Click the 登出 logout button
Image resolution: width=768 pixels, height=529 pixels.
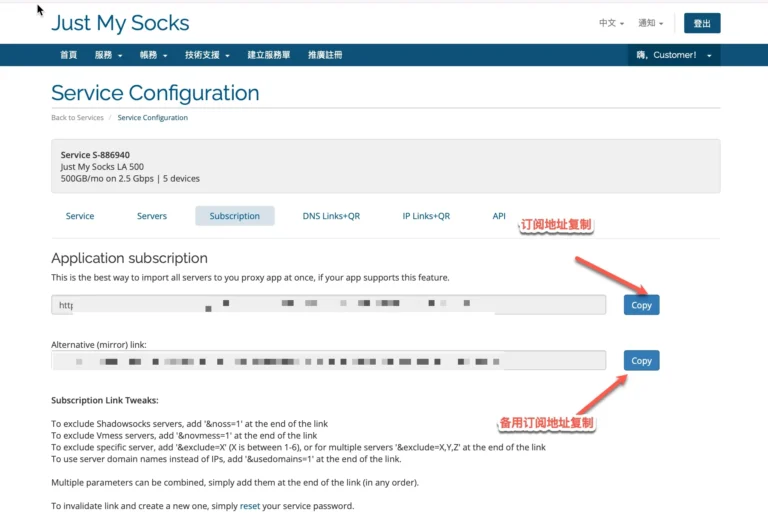click(x=702, y=23)
